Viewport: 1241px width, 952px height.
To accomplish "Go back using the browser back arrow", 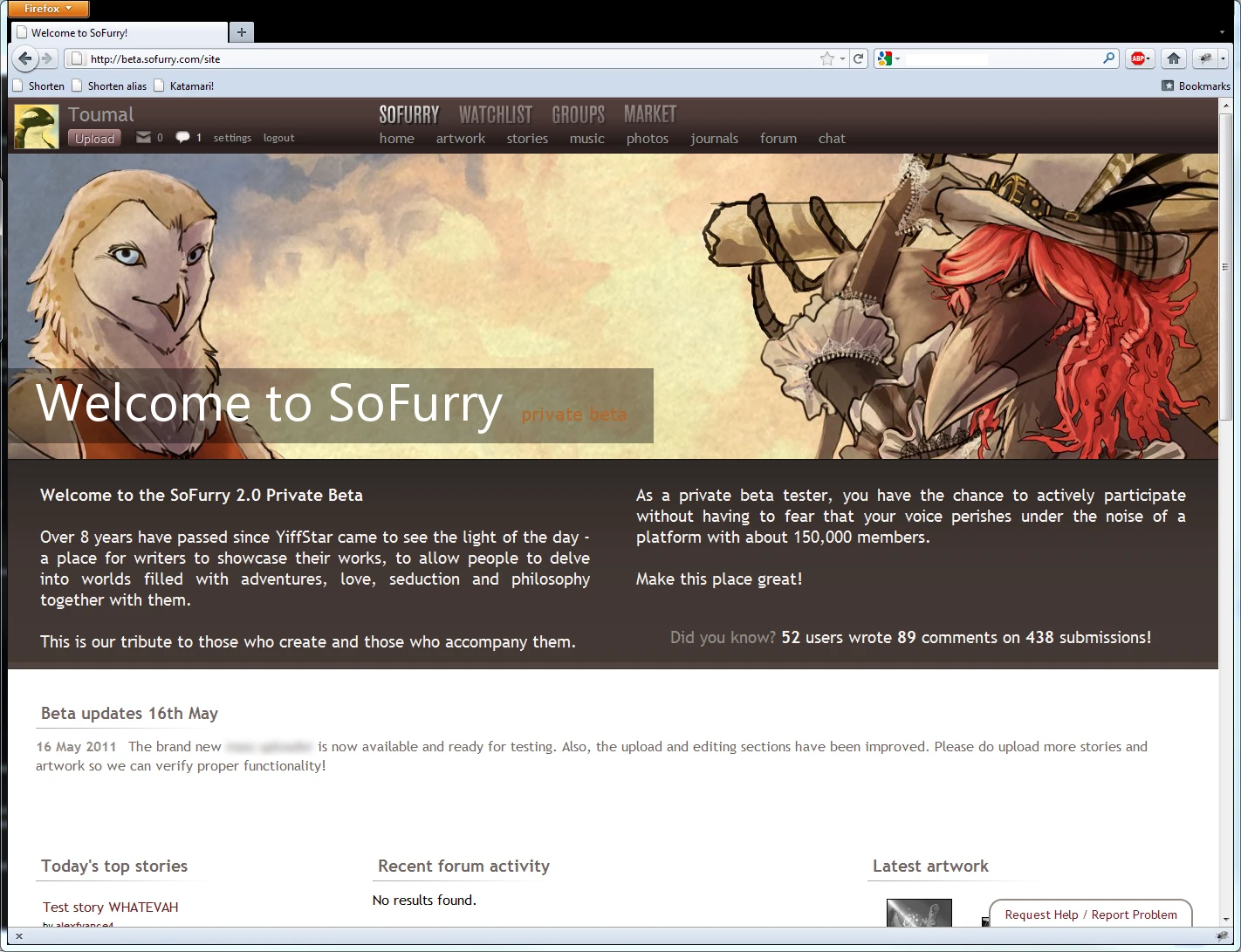I will pyautogui.click(x=24, y=58).
